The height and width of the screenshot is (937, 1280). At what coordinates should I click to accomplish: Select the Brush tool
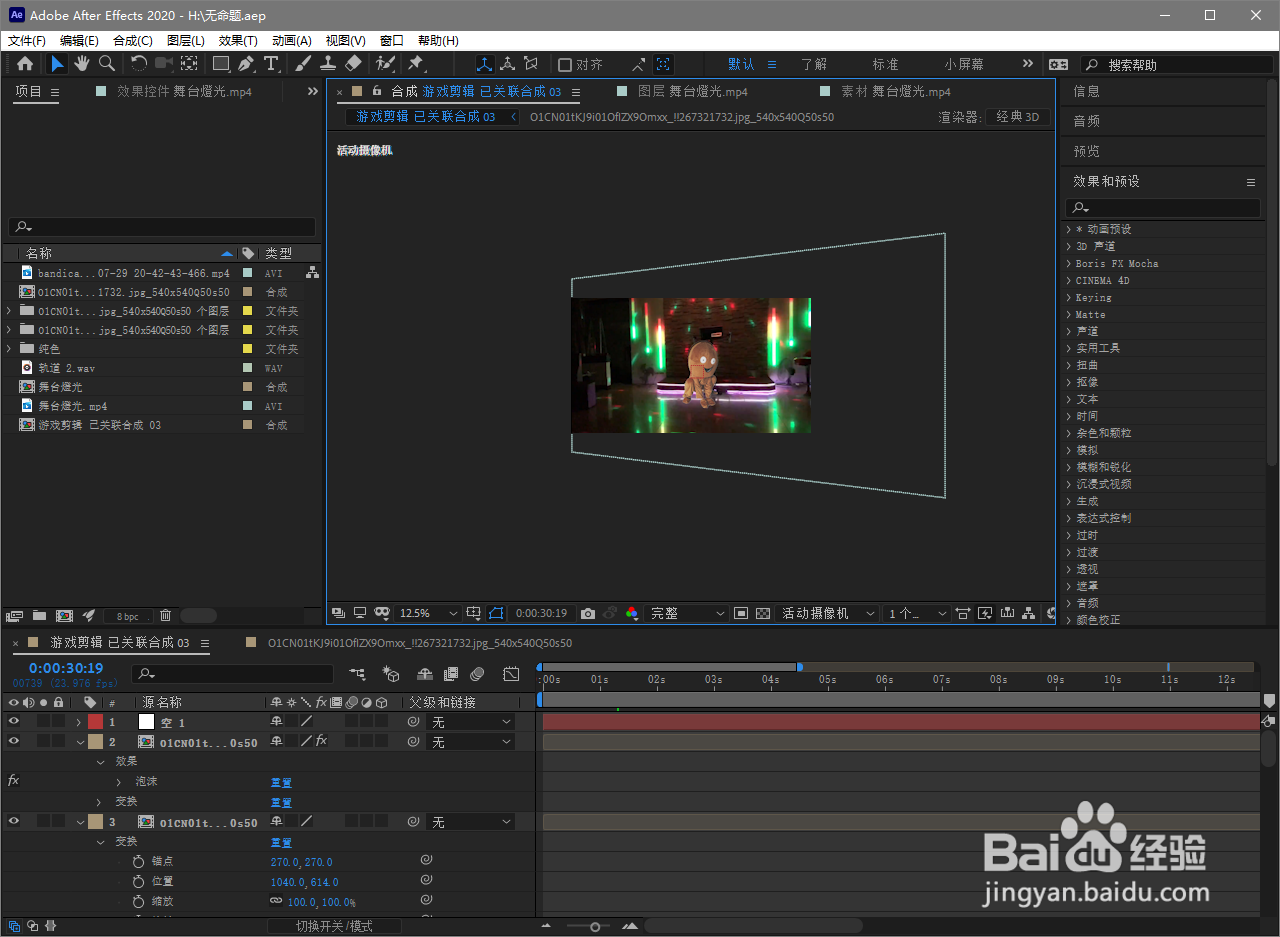(x=303, y=64)
